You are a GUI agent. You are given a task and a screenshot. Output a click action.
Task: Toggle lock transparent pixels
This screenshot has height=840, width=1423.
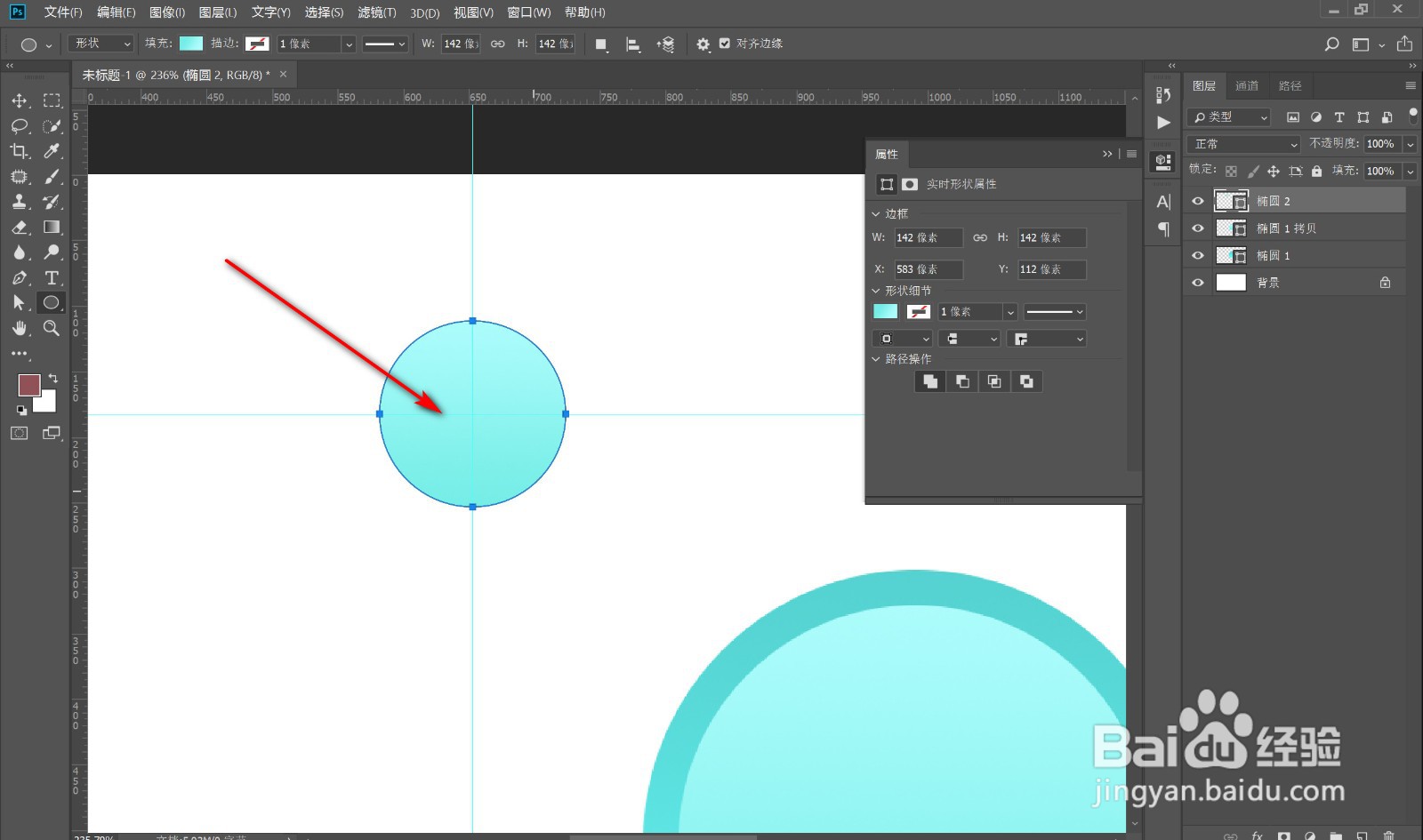click(x=1231, y=171)
